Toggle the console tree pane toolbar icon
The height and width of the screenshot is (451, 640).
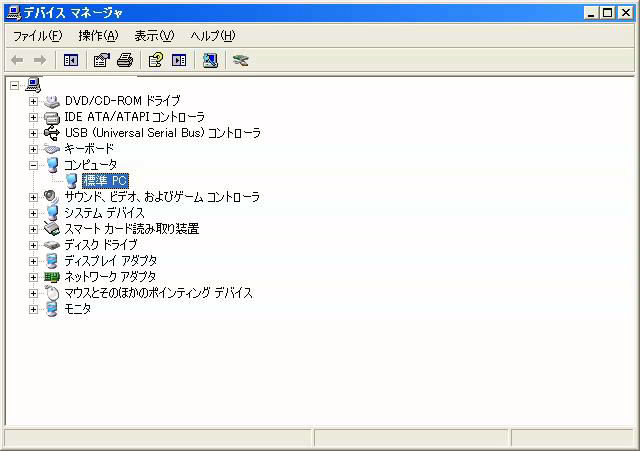71,60
